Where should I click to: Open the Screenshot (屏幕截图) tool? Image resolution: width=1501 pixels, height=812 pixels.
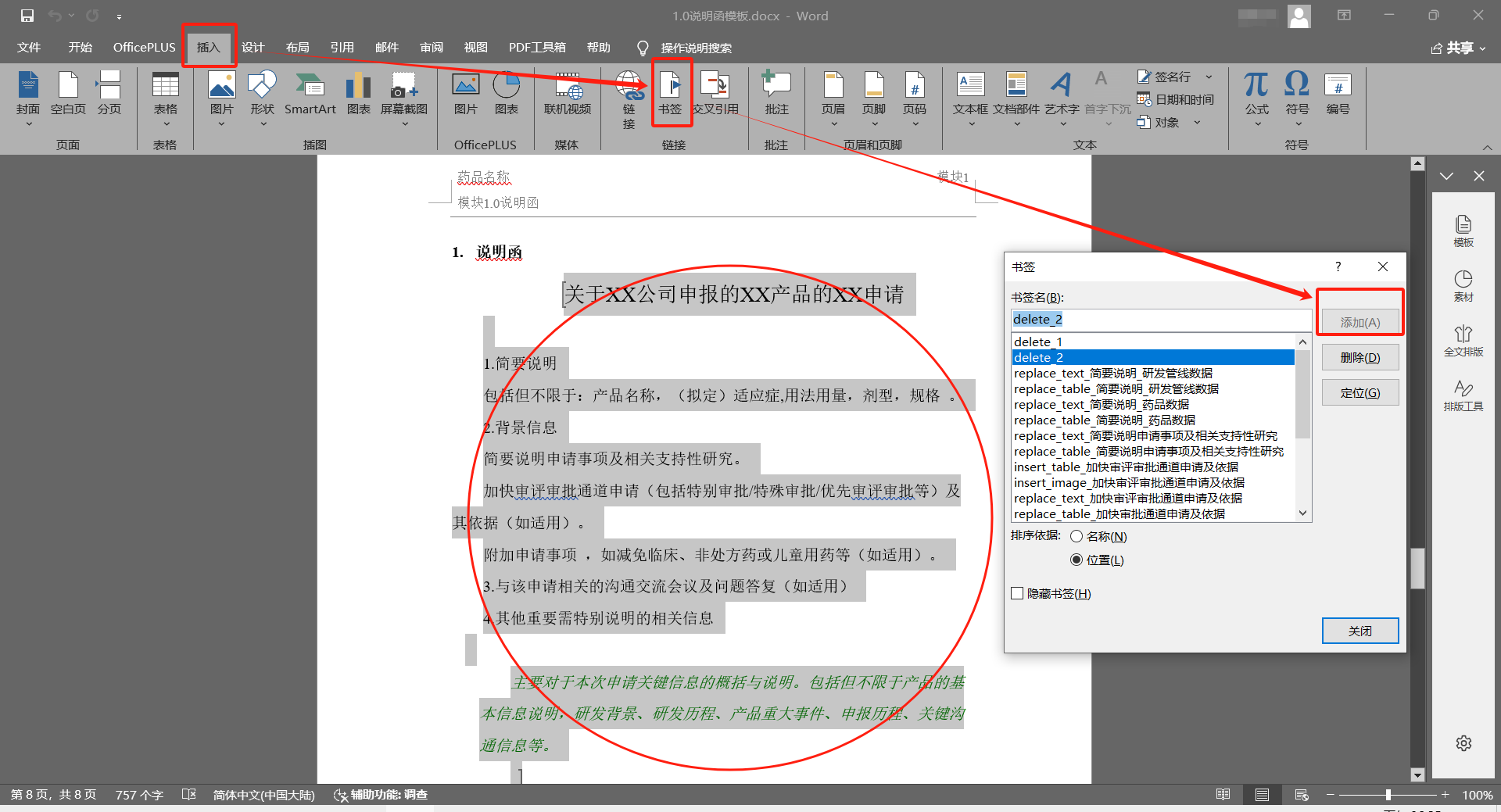404,98
